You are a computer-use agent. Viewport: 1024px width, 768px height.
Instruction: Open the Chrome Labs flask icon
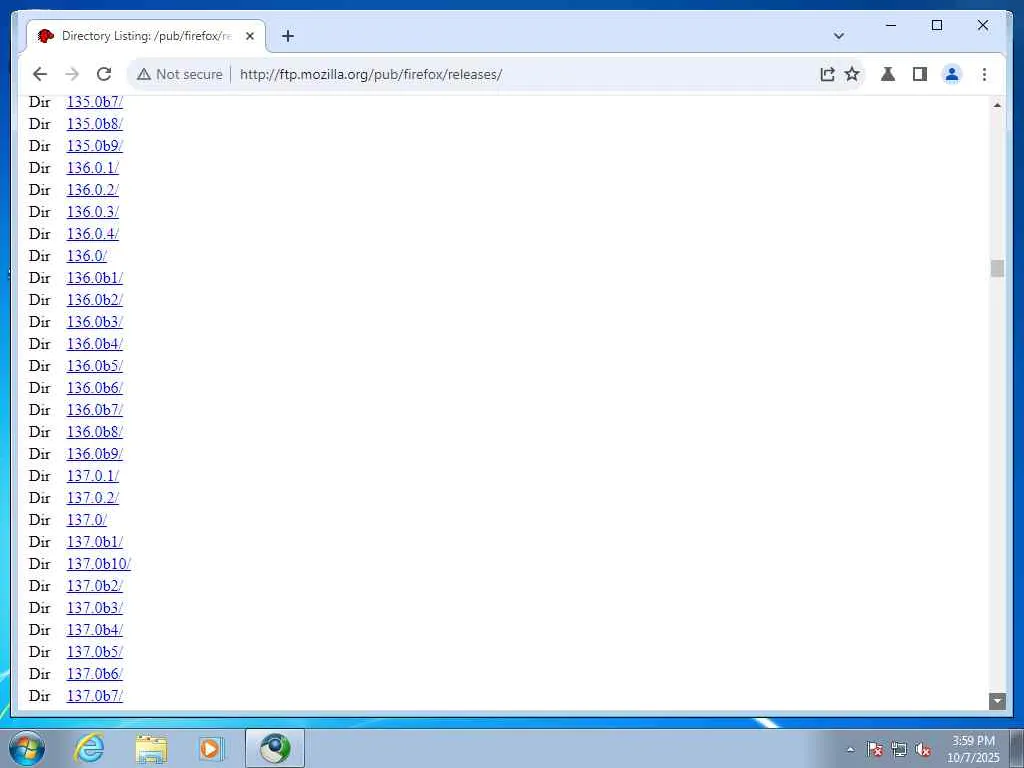888,74
